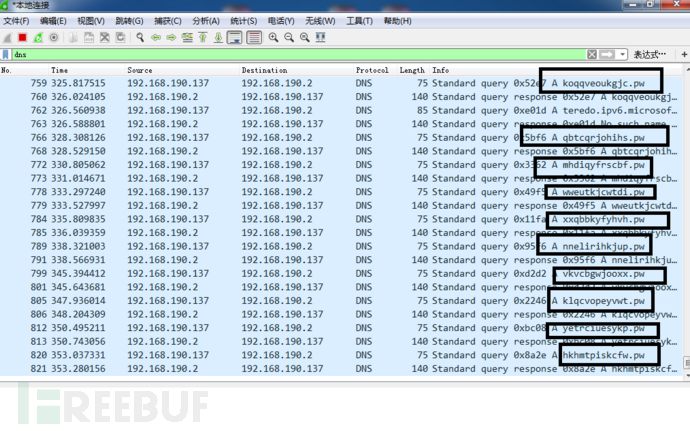Open a capture file with the toolbar icon

point(73,38)
